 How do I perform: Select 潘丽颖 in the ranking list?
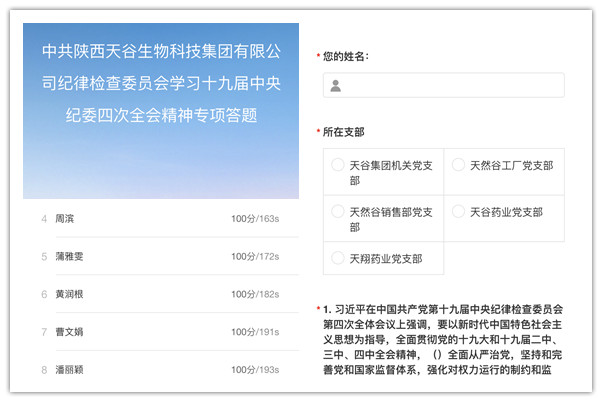click(x=69, y=369)
